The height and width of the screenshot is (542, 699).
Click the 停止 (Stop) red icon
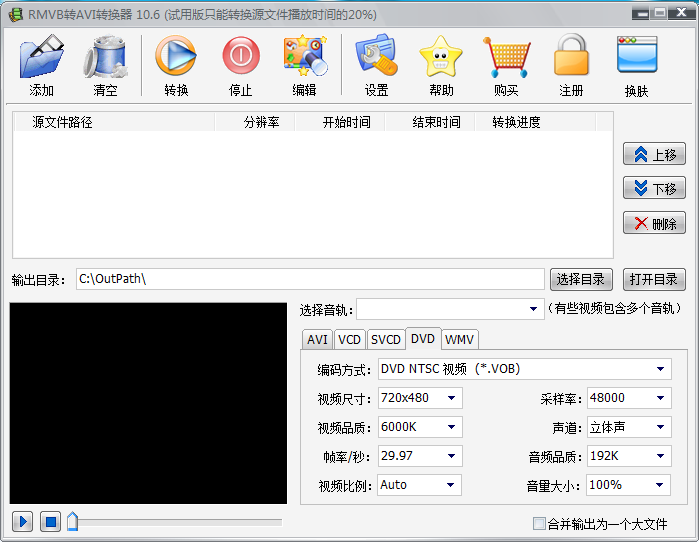pyautogui.click(x=241, y=56)
